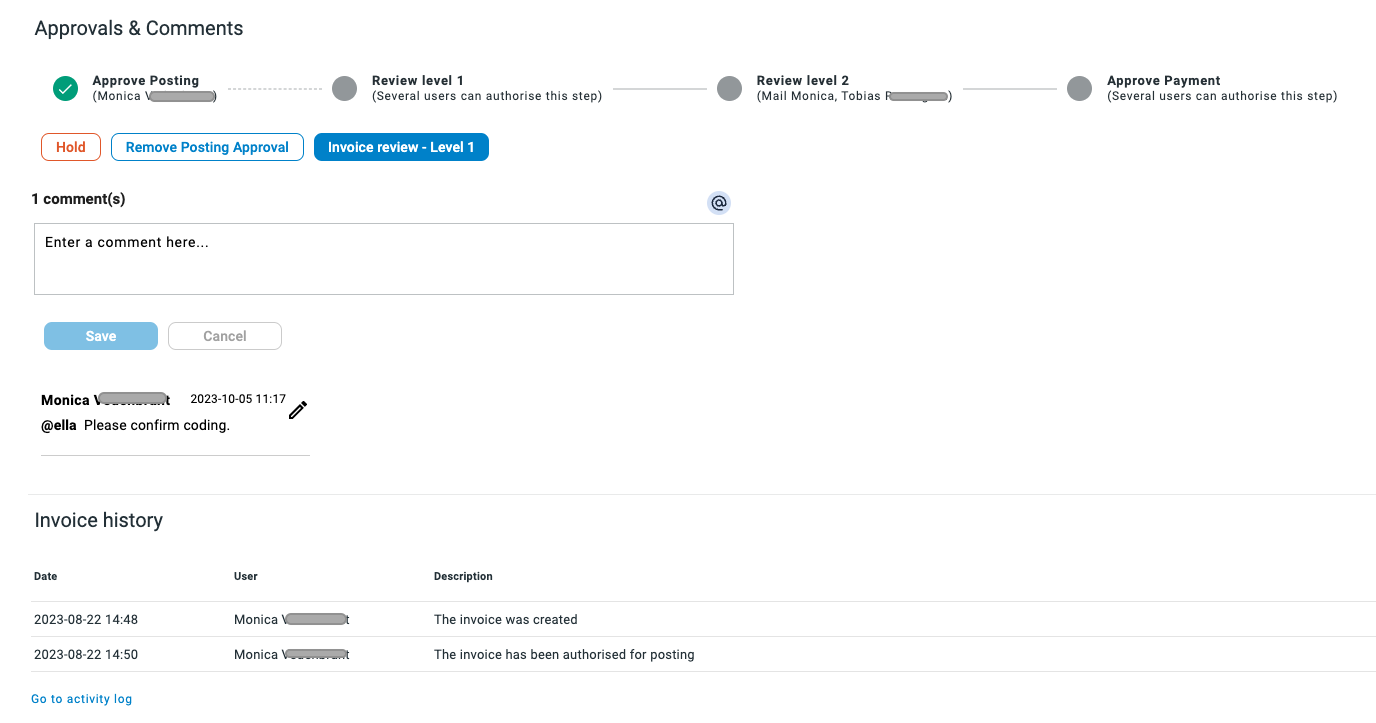Screen dimensions: 1376x723
Task: Click the Please confirm coding comment text
Action: [157, 425]
